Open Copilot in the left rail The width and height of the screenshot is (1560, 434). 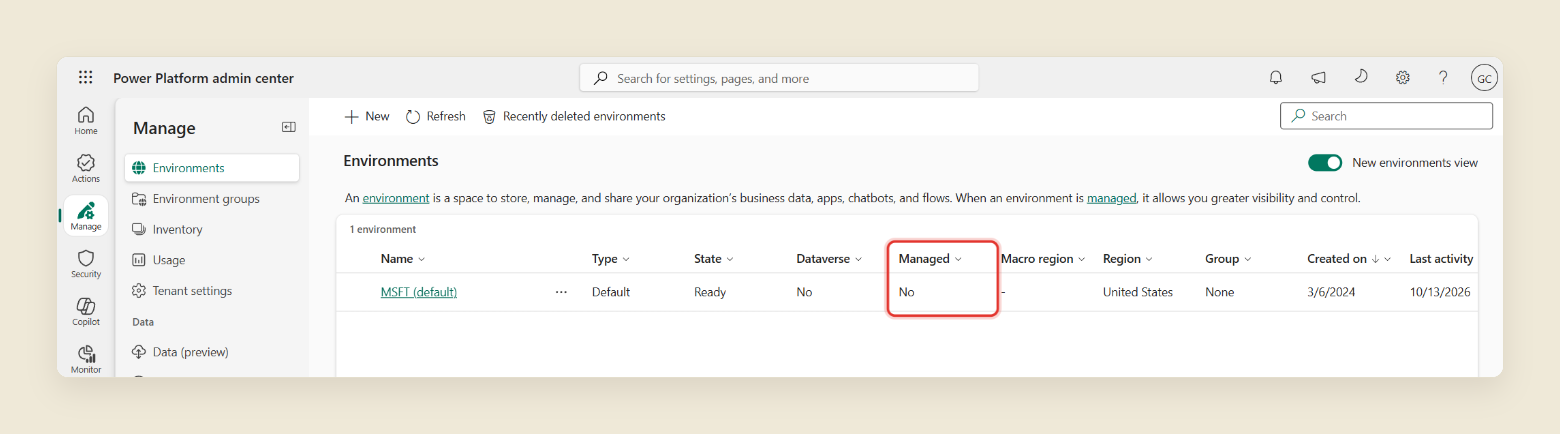point(86,311)
